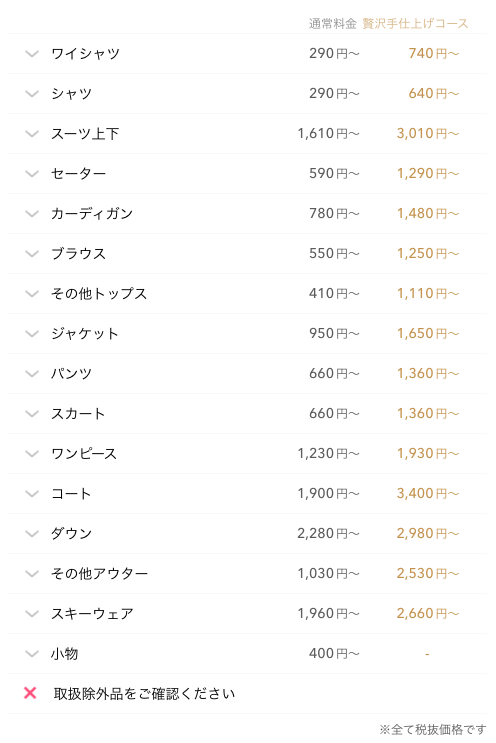Open the その他アウター row
The width and height of the screenshot is (496, 743).
tap(247, 574)
